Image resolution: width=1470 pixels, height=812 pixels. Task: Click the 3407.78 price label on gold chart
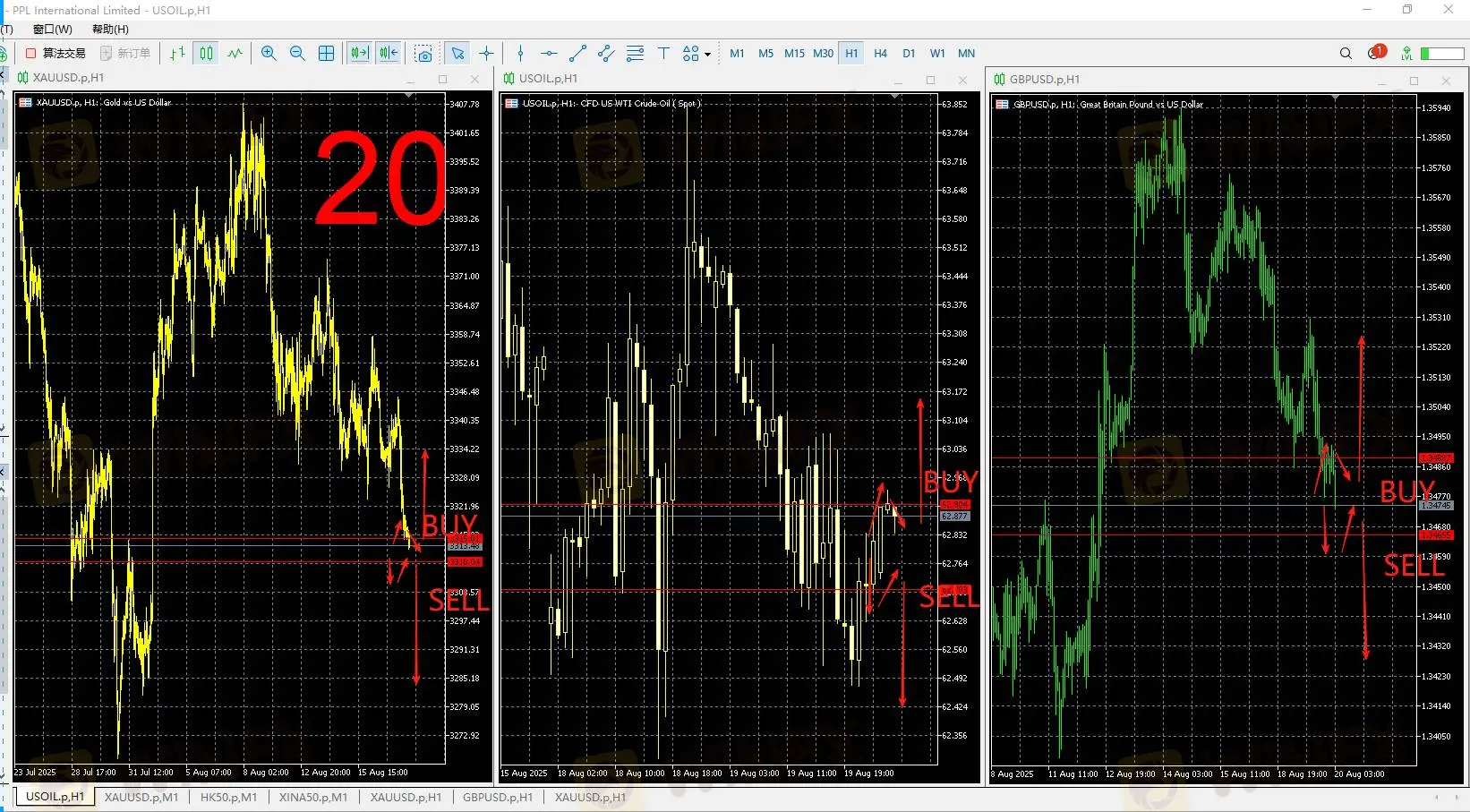[465, 104]
